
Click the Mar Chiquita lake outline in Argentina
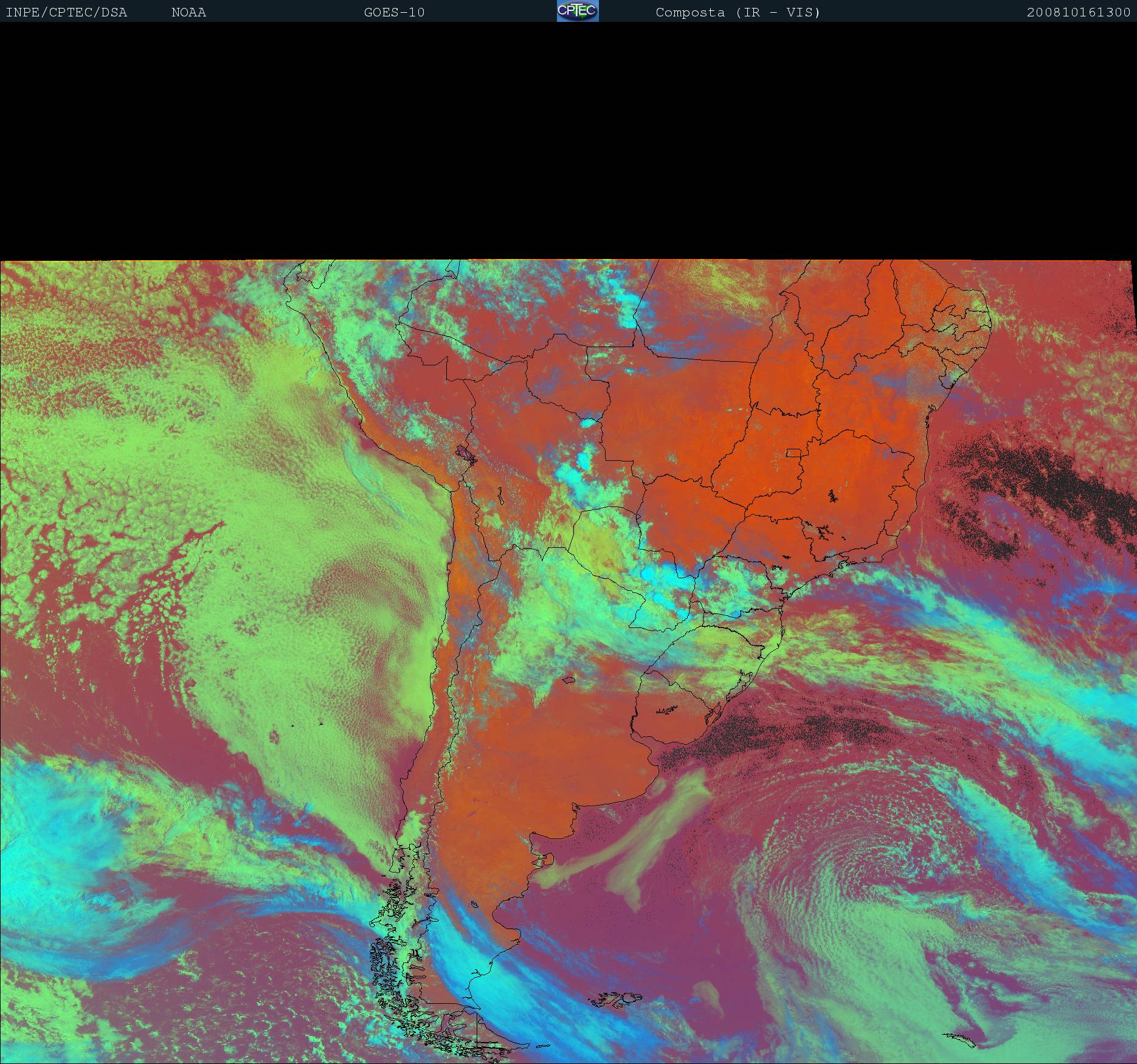[x=569, y=680]
